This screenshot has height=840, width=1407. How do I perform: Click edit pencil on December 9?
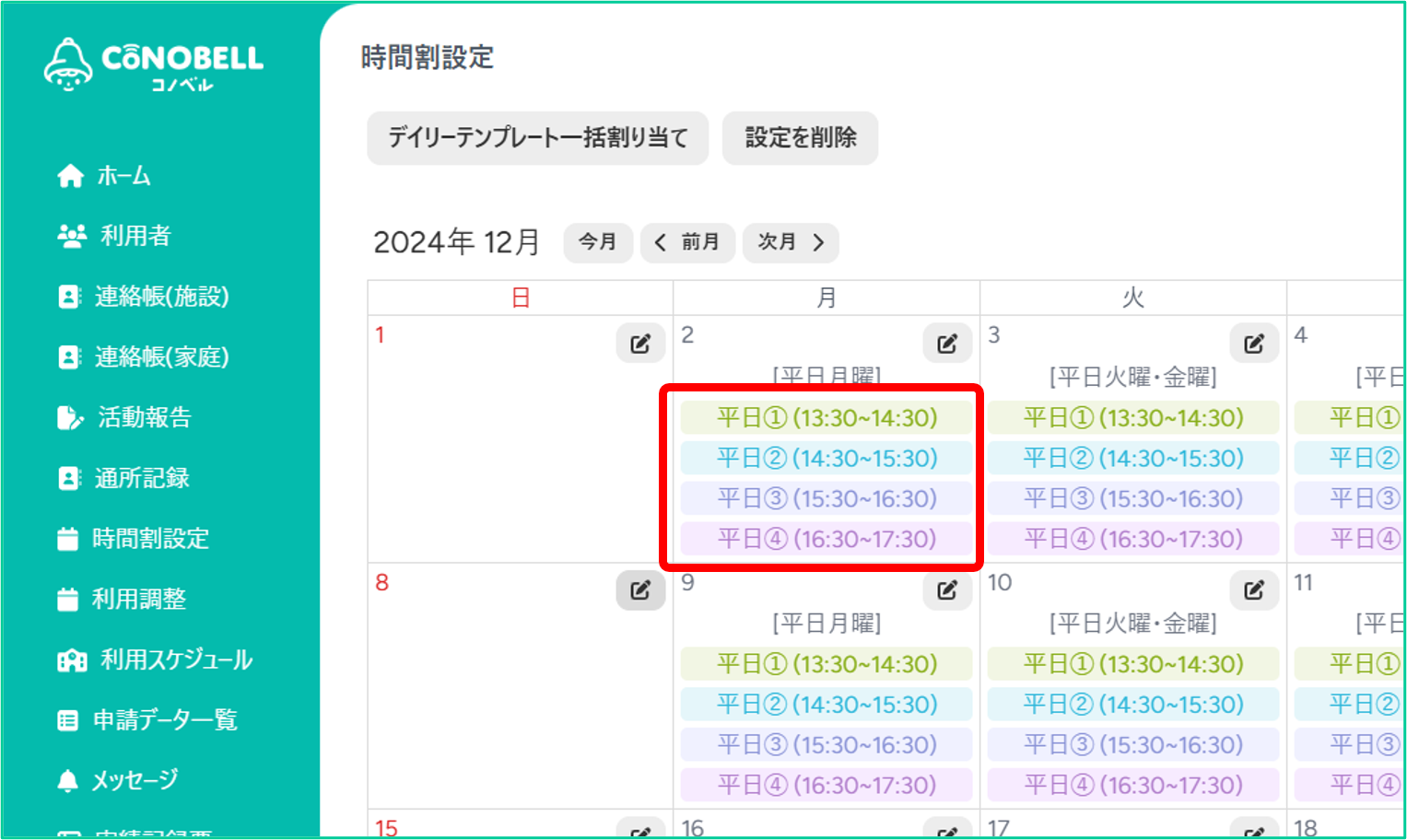947,590
